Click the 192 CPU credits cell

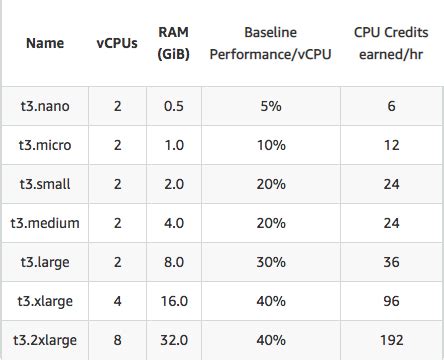tap(391, 340)
